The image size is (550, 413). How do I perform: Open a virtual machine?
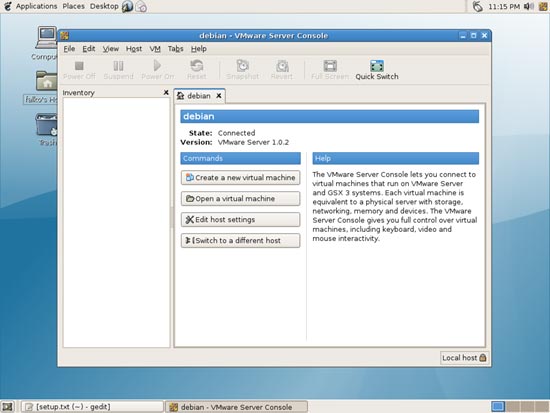[x=241, y=199]
